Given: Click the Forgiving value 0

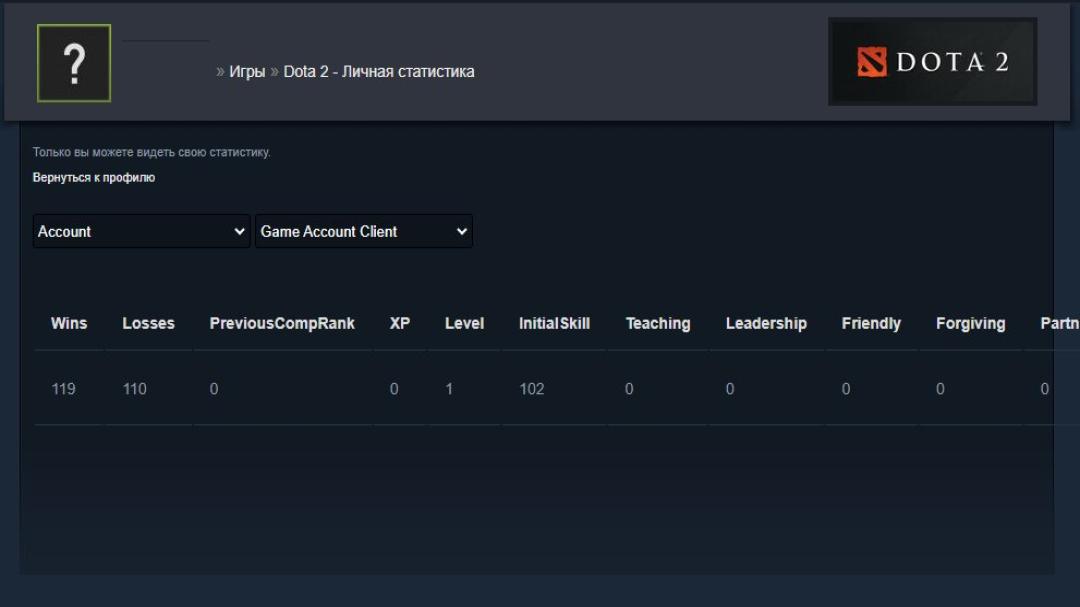Looking at the screenshot, I should tap(940, 389).
